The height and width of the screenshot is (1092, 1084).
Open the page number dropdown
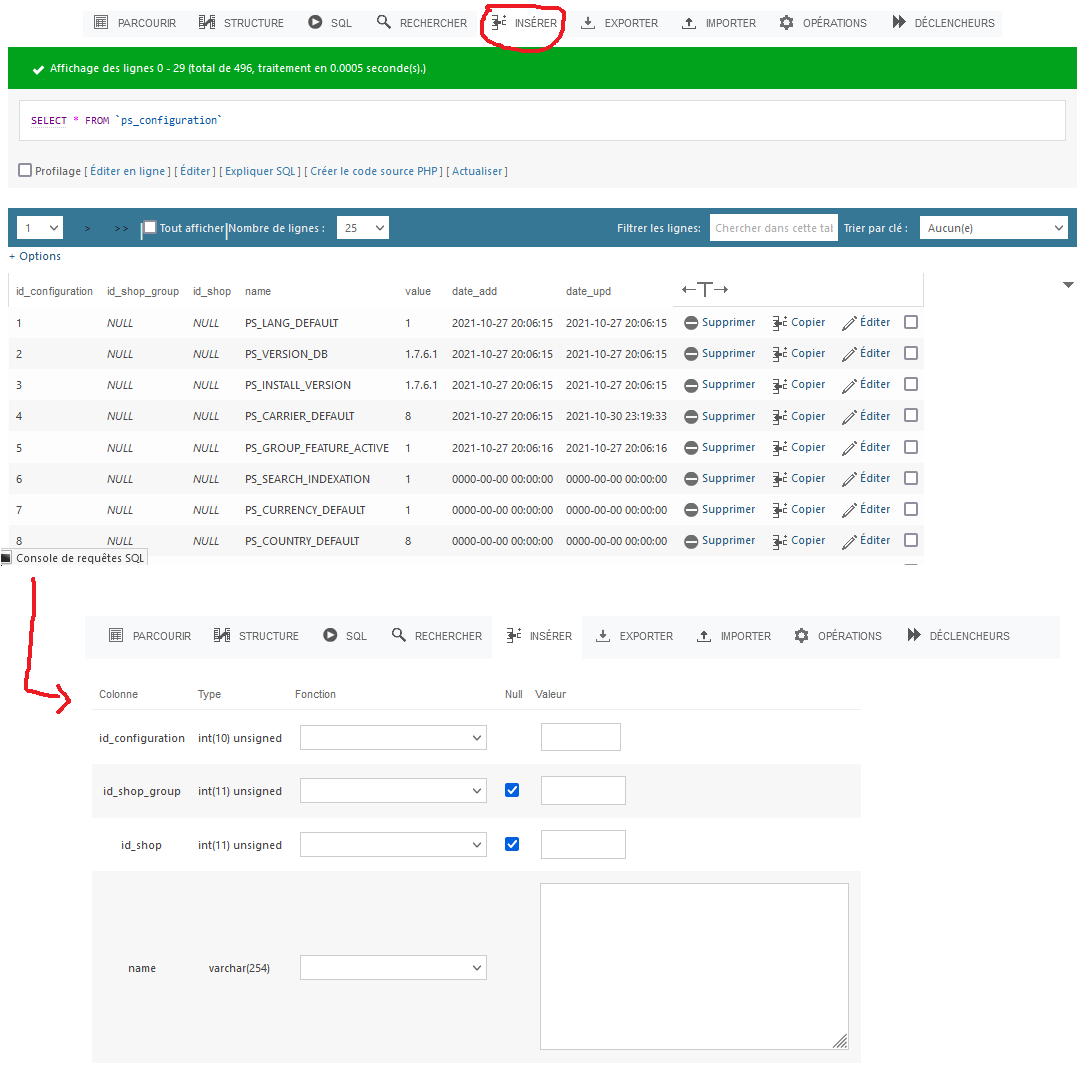coord(40,228)
